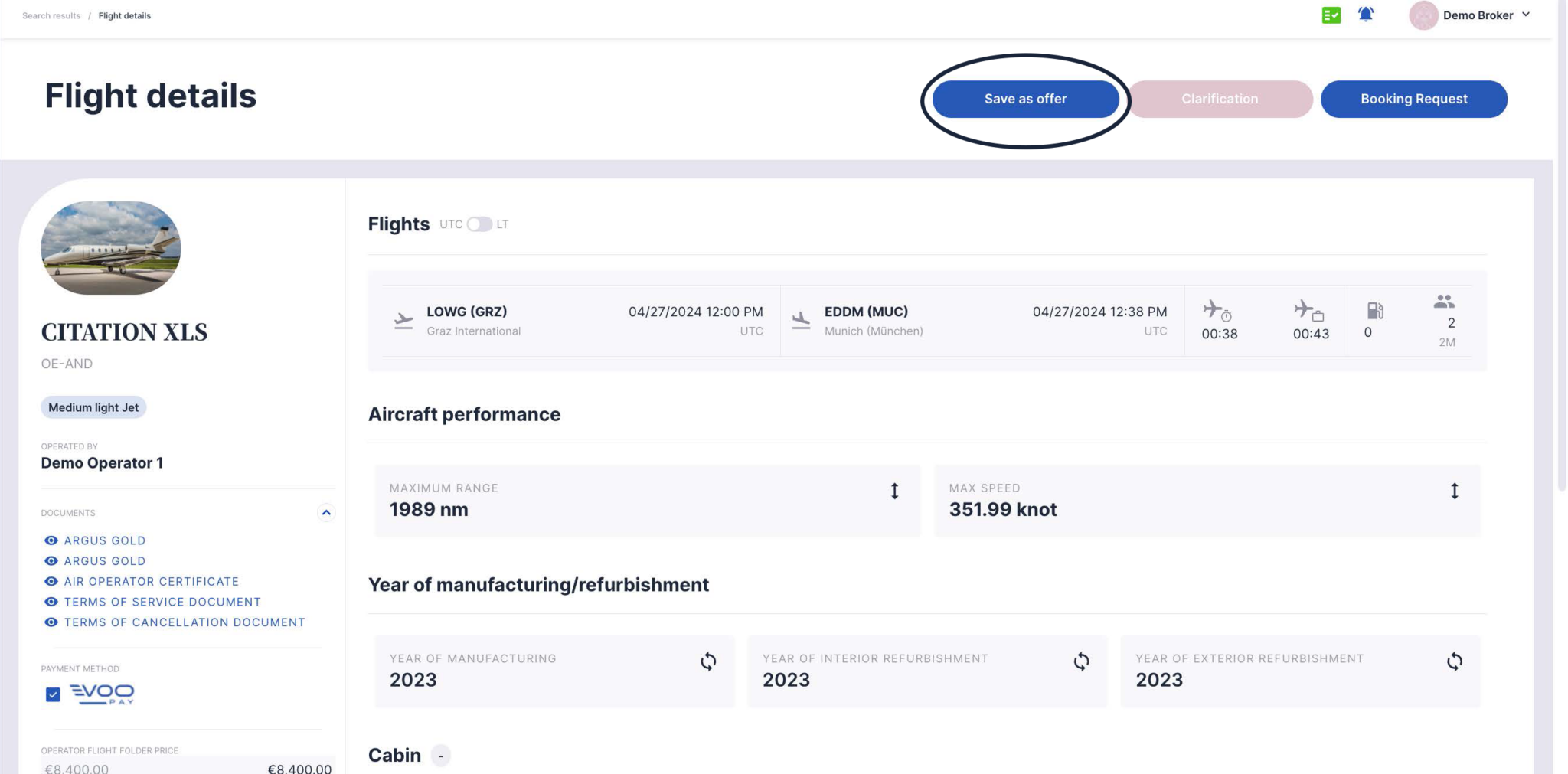
Task: Click arrival plane icon for EDDM
Action: [x=801, y=321]
